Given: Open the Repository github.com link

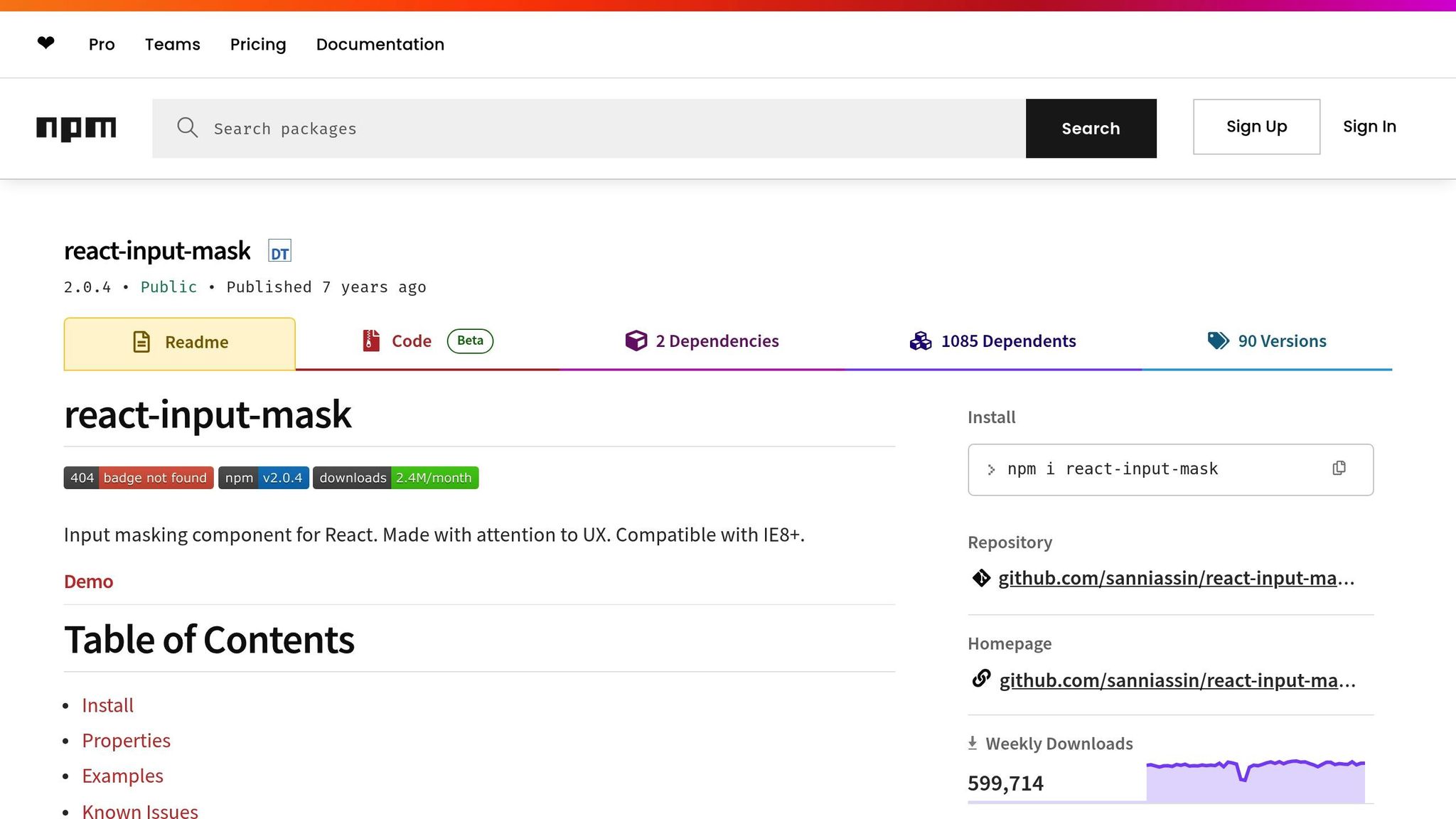Looking at the screenshot, I should tap(1177, 578).
